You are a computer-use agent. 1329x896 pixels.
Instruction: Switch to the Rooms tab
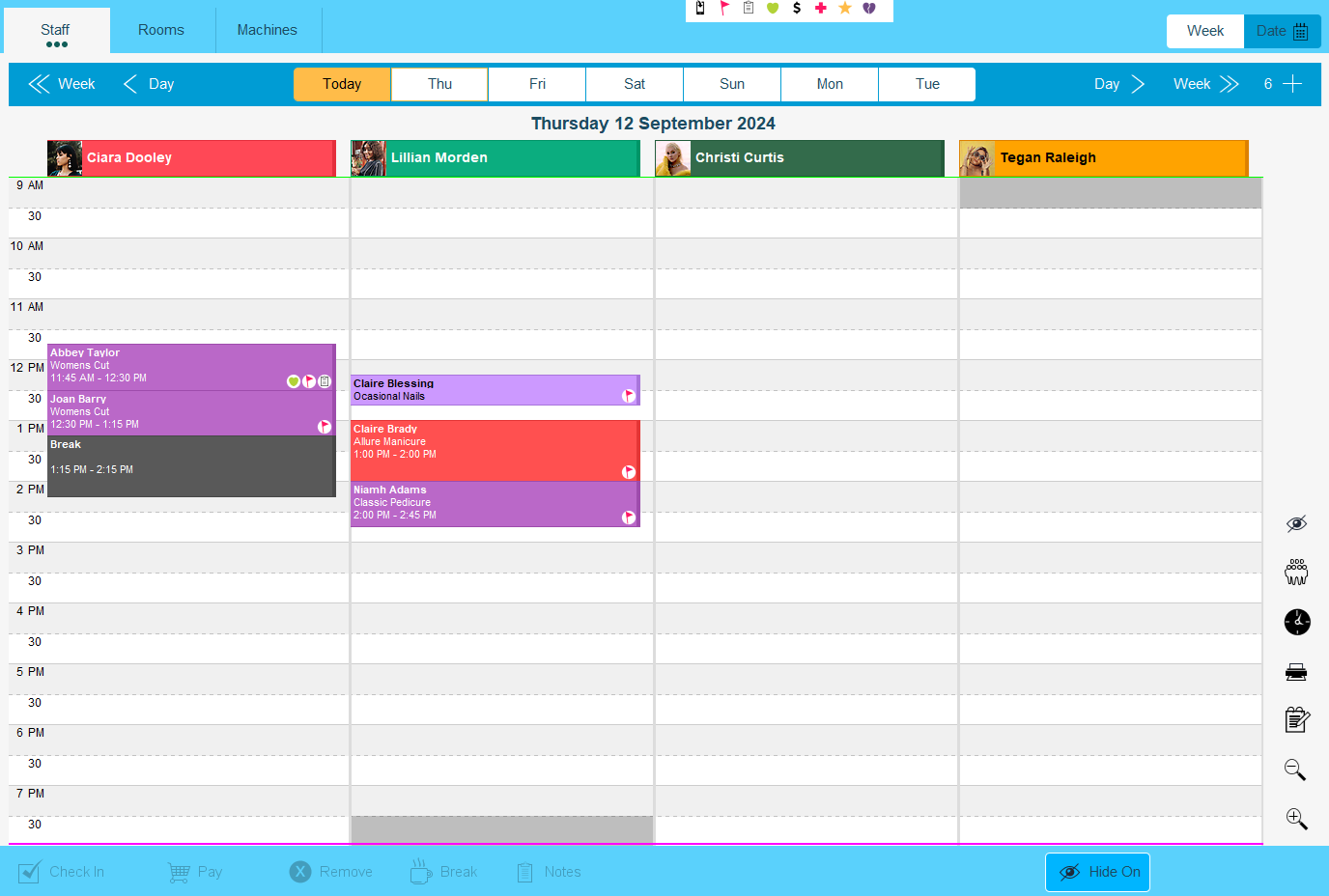[x=161, y=30]
